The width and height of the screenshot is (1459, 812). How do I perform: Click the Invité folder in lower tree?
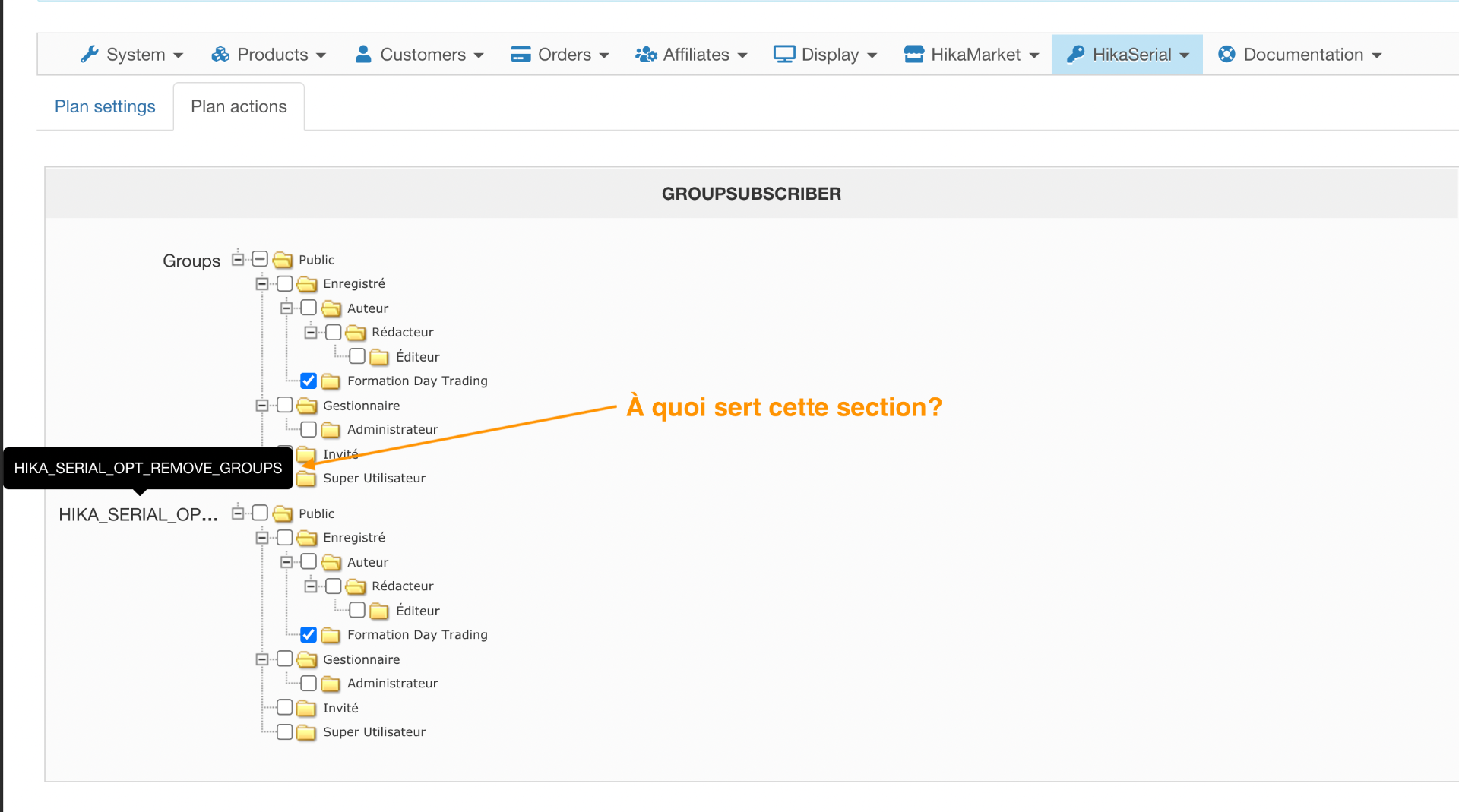click(x=306, y=708)
